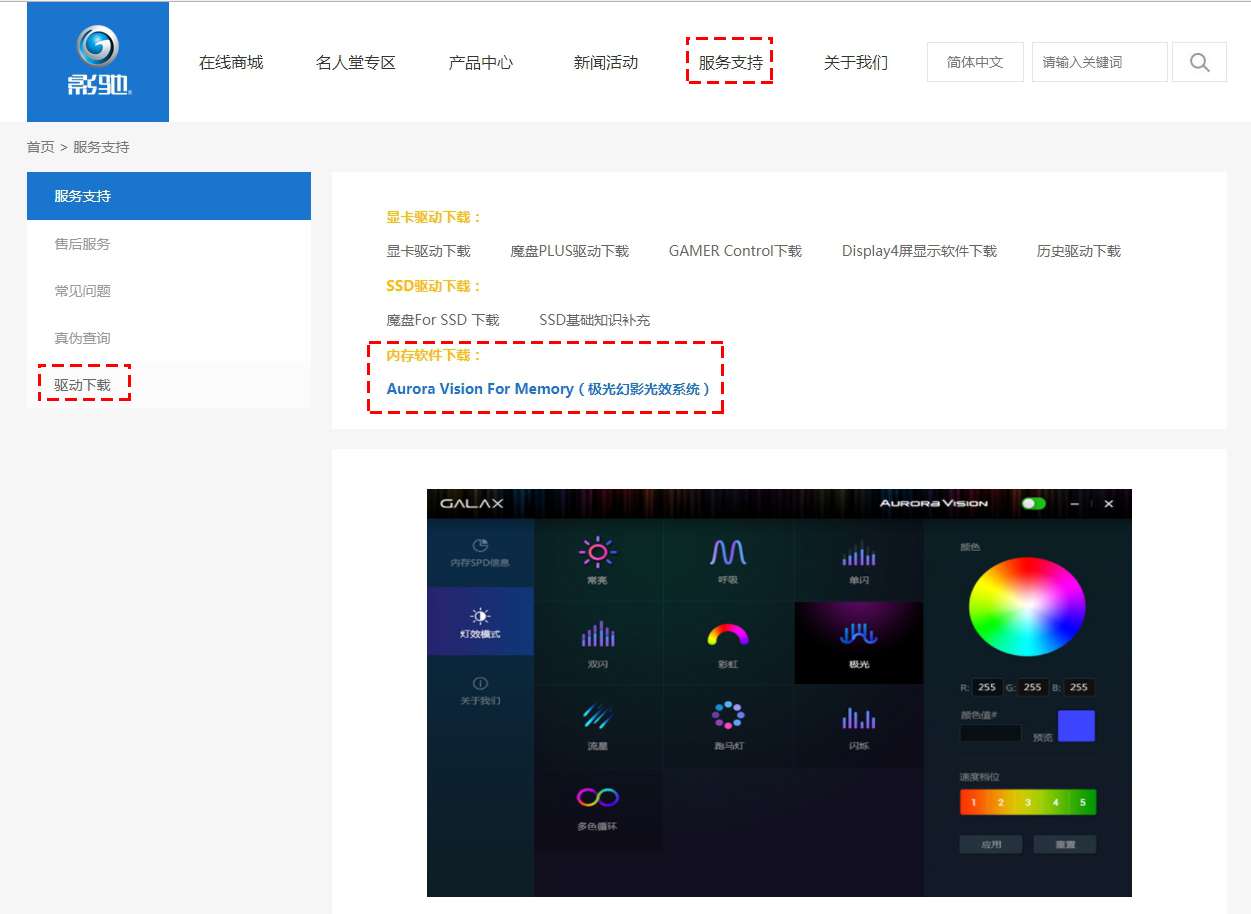Set speed level 4 on speed bar

coord(1056,802)
